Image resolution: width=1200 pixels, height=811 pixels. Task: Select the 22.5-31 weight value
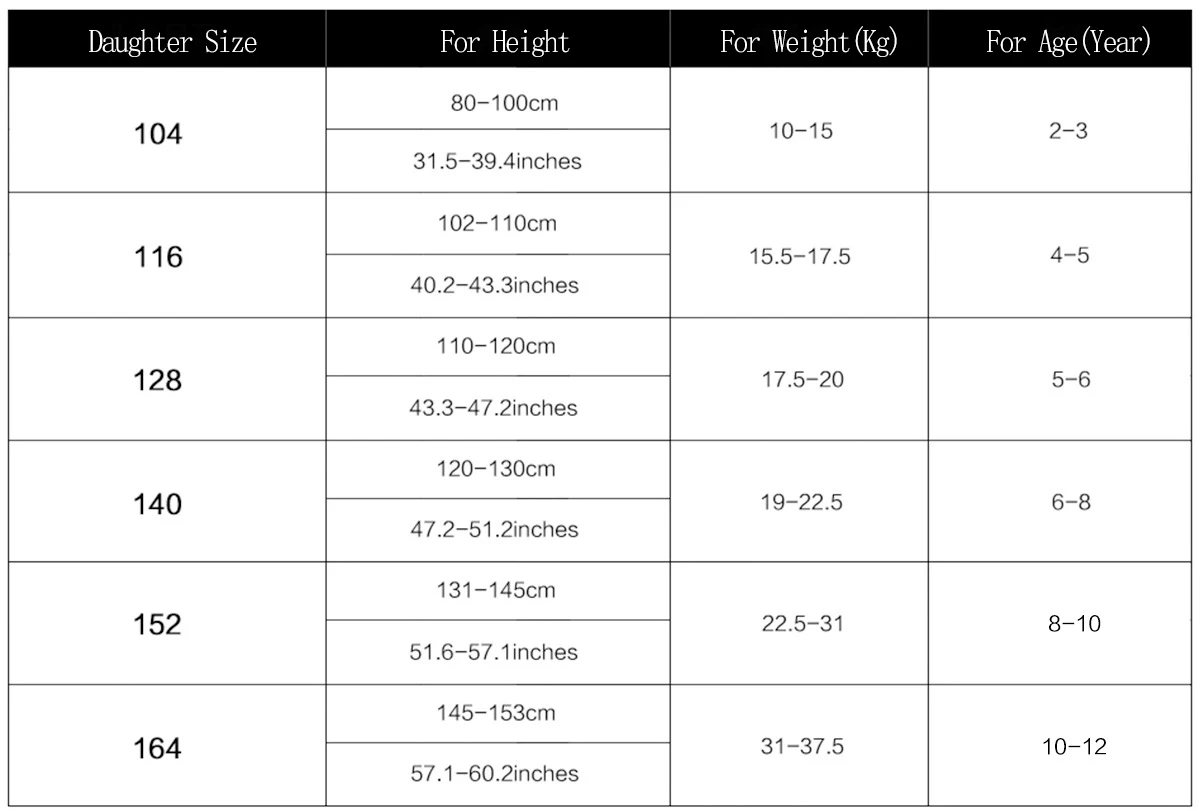click(802, 623)
